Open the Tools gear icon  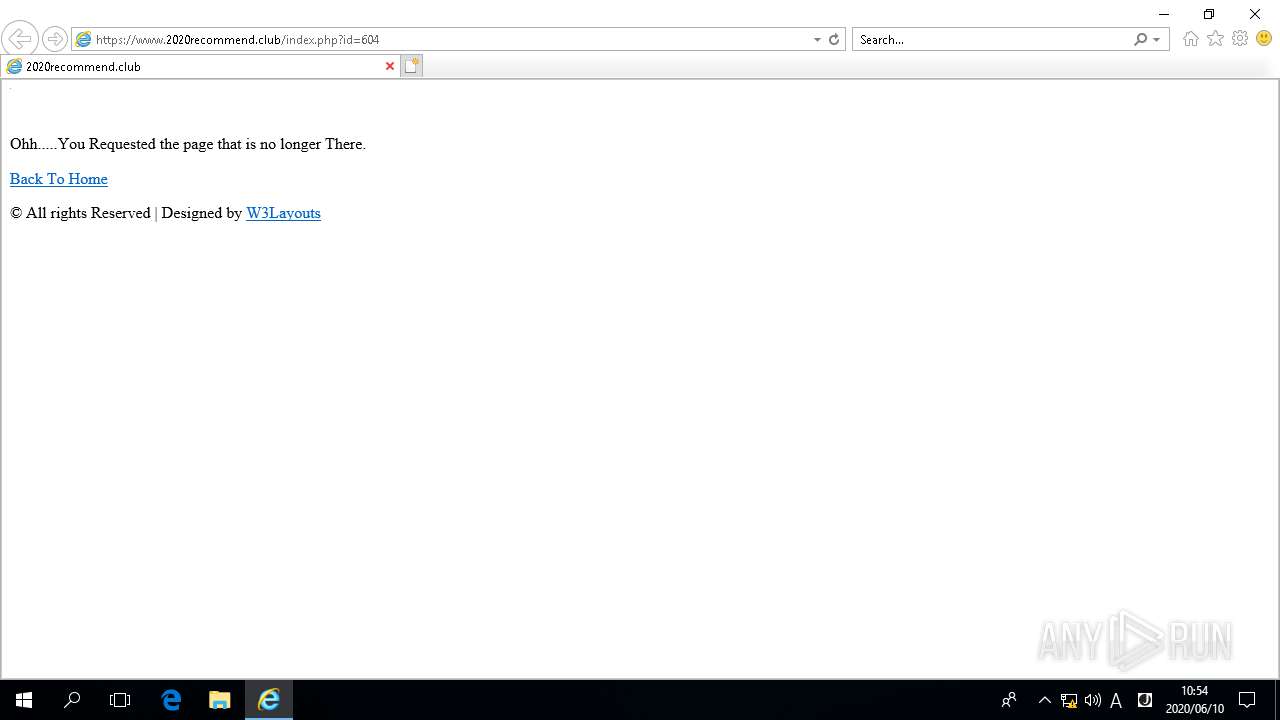(1240, 39)
